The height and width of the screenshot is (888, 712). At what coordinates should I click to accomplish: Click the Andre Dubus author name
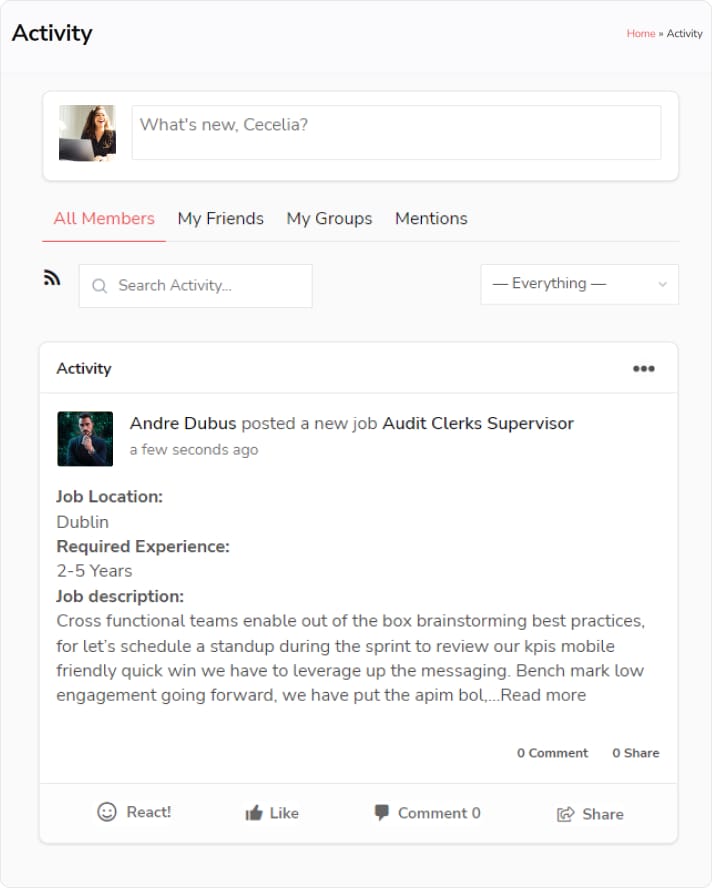[183, 423]
